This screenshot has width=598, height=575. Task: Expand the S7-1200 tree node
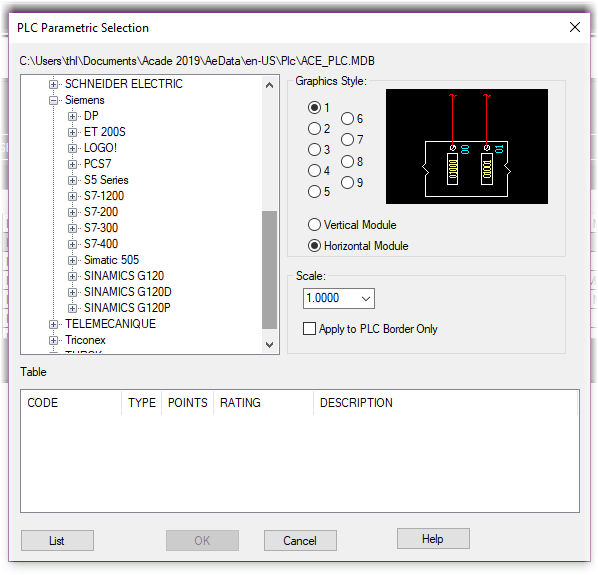[72, 196]
